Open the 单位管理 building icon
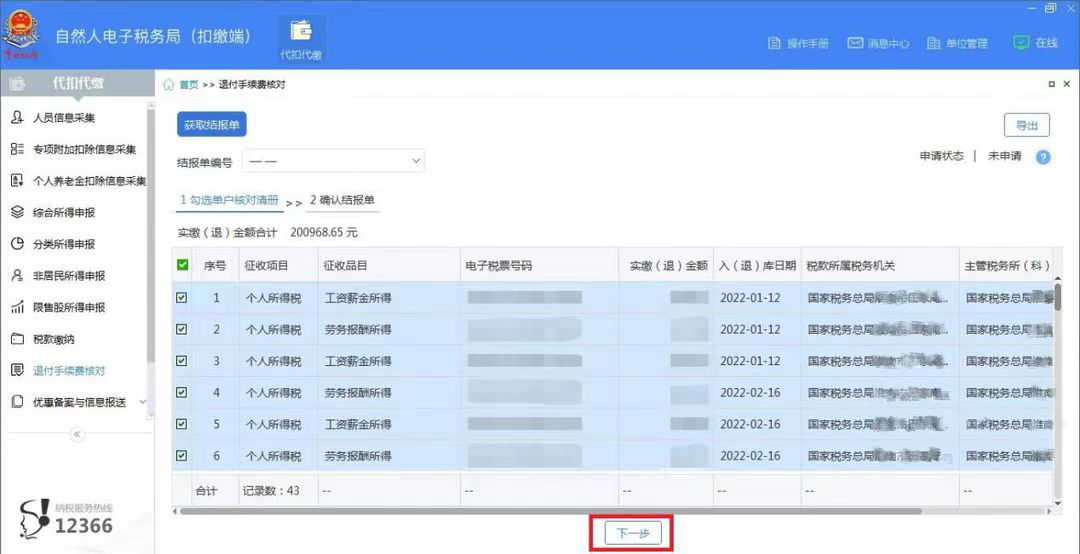The height and width of the screenshot is (554, 1080). click(x=933, y=43)
